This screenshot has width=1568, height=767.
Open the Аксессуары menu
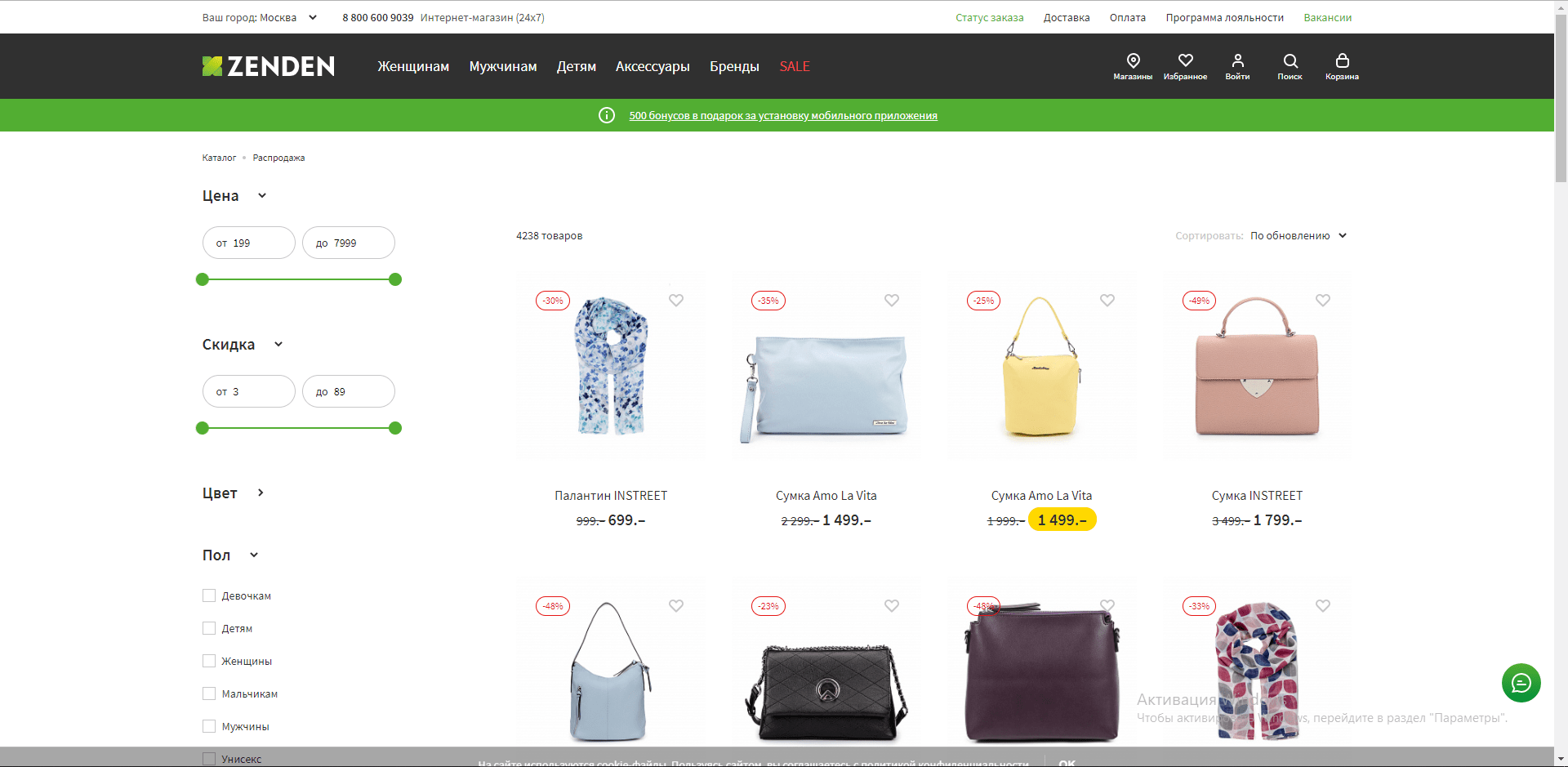point(653,66)
